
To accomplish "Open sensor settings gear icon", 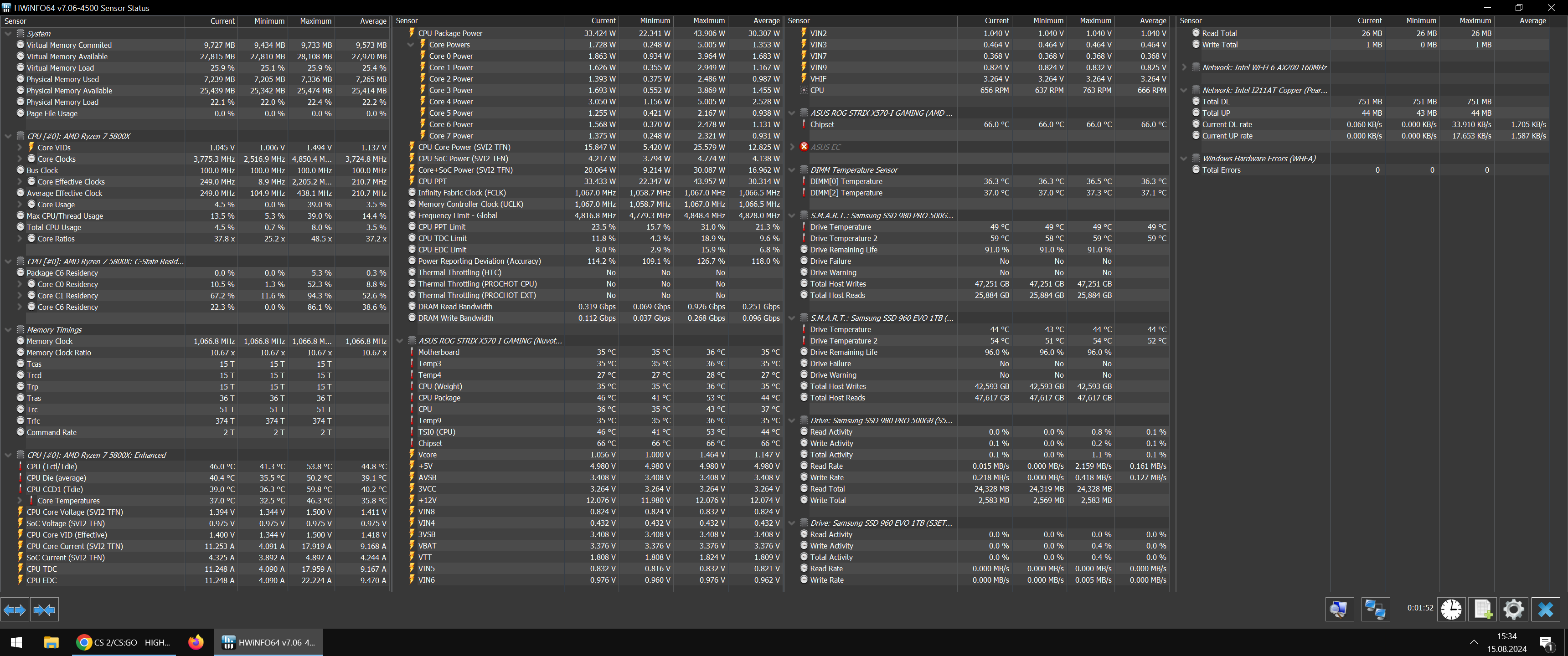I will (x=1514, y=609).
